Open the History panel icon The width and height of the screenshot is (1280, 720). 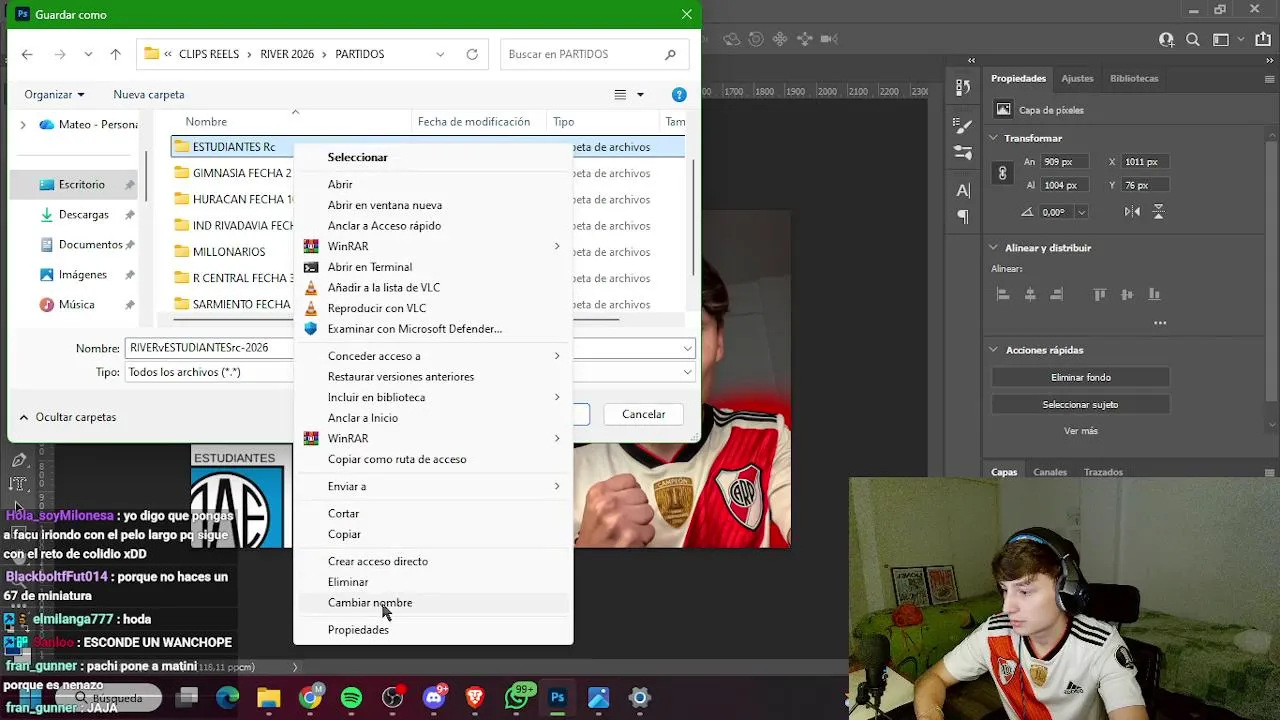click(963, 87)
